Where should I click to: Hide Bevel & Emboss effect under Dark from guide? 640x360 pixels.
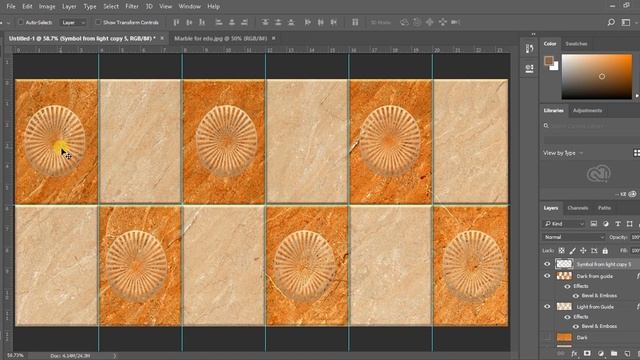coord(576,296)
